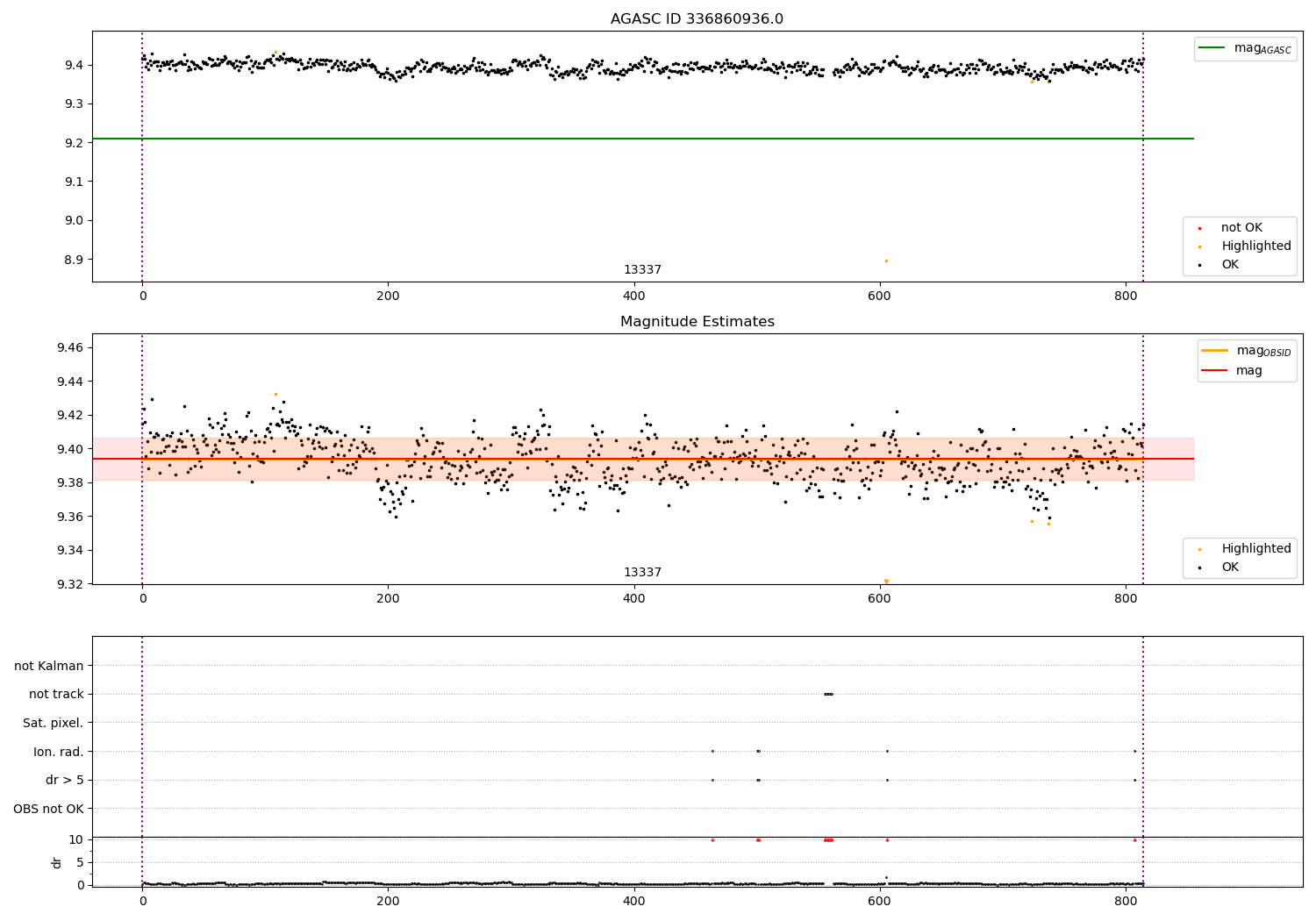Click the 'Magnitude Estimates' plot title
The height and width of the screenshot is (921, 1316).
point(697,322)
